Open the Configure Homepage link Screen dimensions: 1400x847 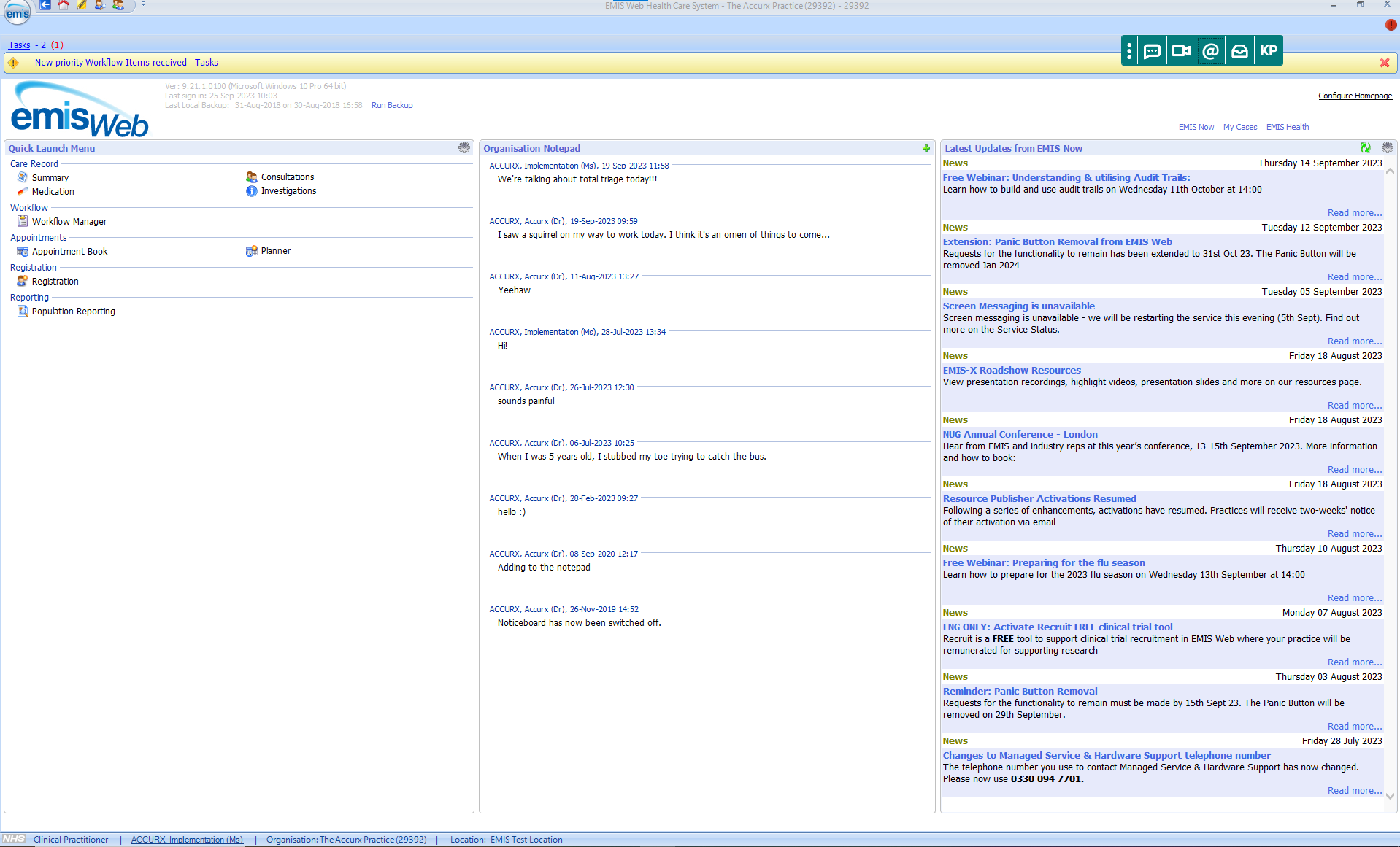(1355, 96)
